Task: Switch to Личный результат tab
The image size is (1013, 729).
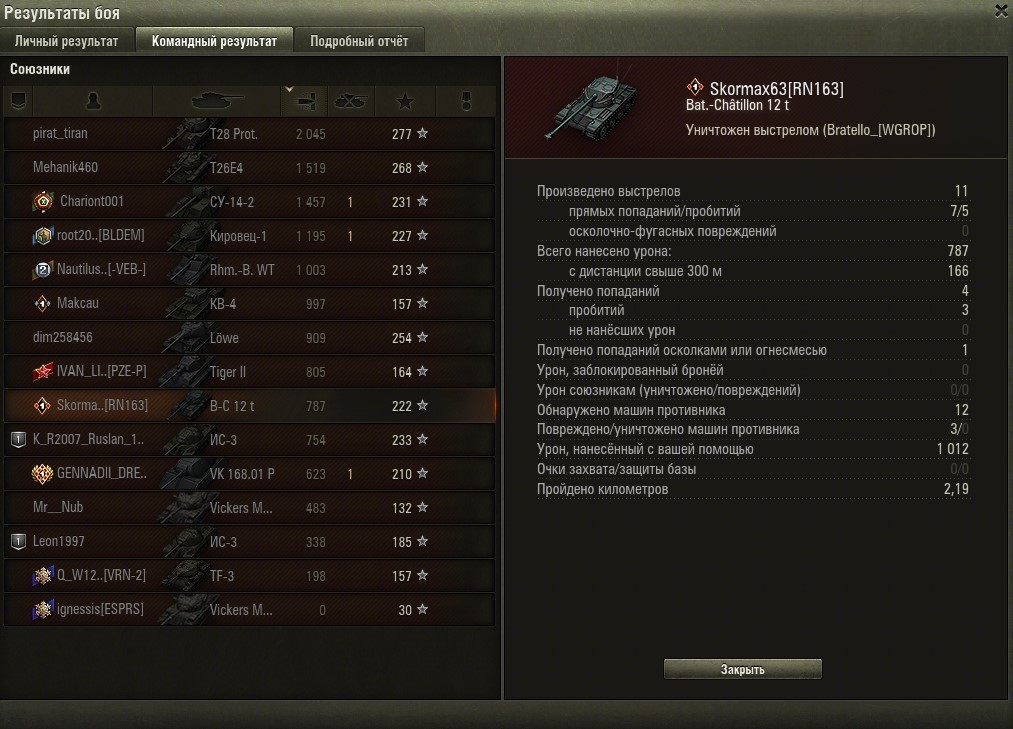Action: 67,41
